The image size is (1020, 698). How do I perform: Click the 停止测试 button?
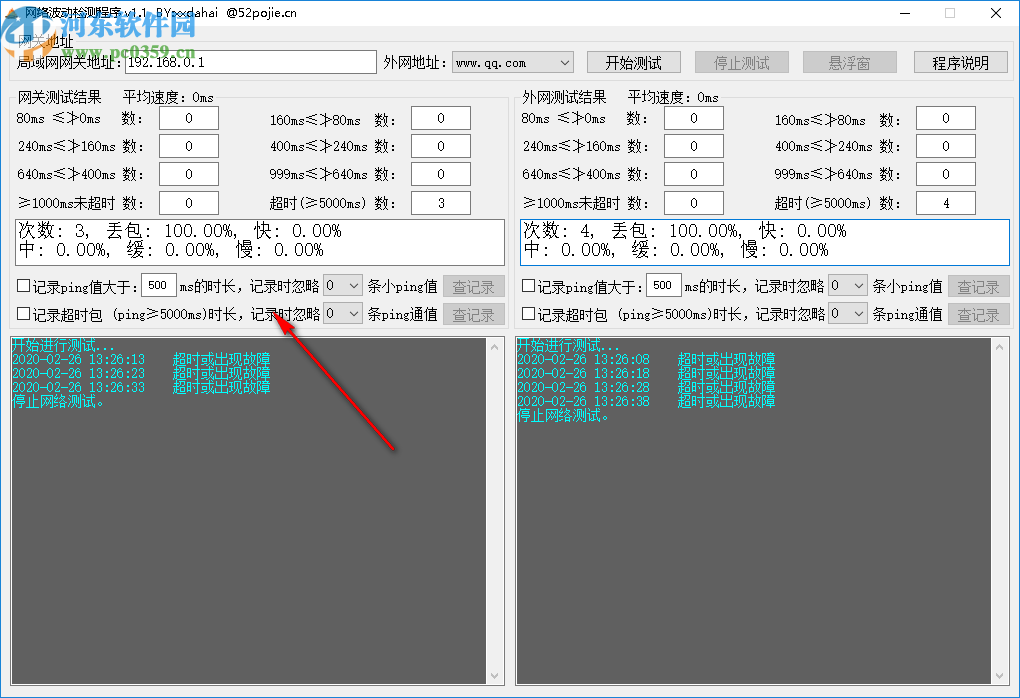(742, 62)
